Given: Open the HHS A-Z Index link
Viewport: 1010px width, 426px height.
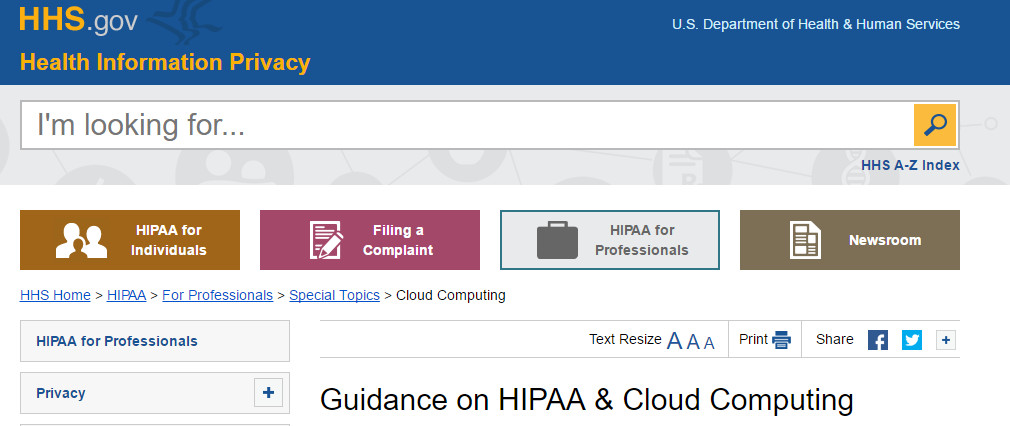Looking at the screenshot, I should (910, 166).
